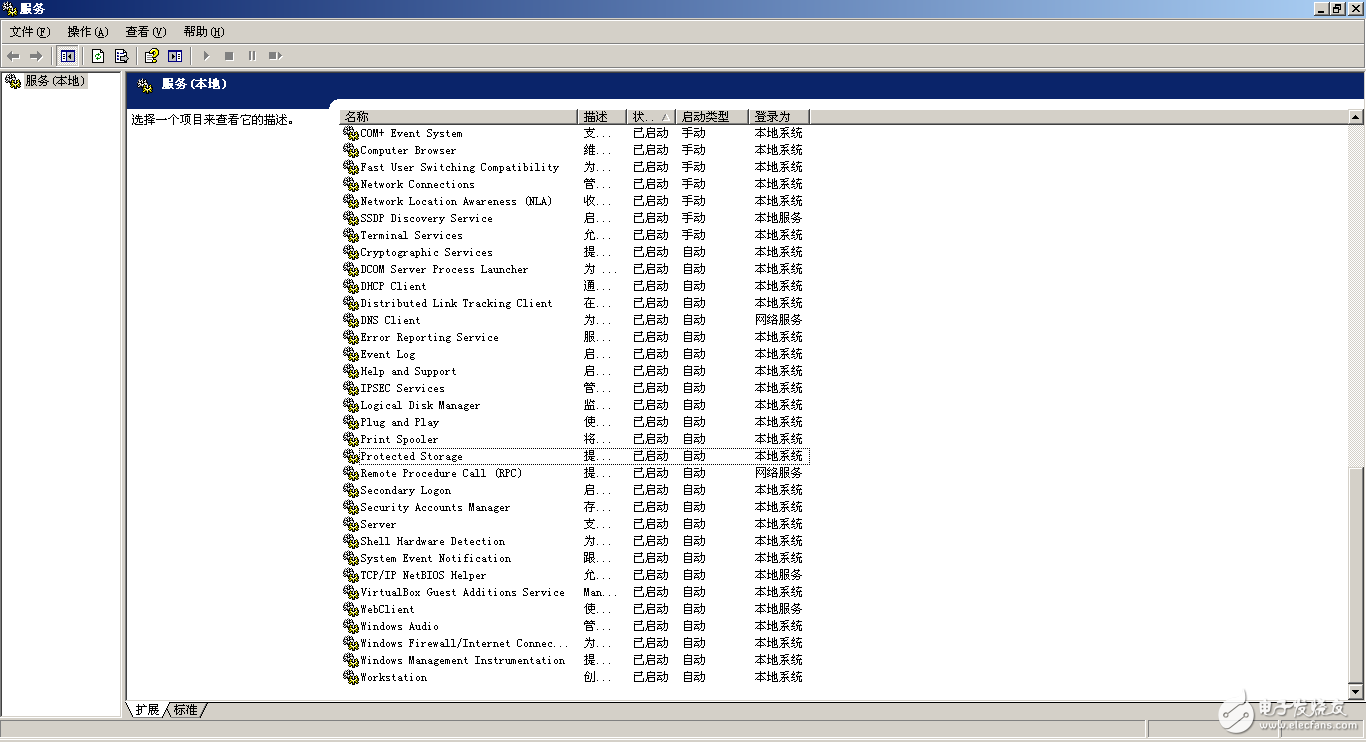Open the 查看(V) menu
Viewport: 1366px width, 742px height.
[x=146, y=32]
